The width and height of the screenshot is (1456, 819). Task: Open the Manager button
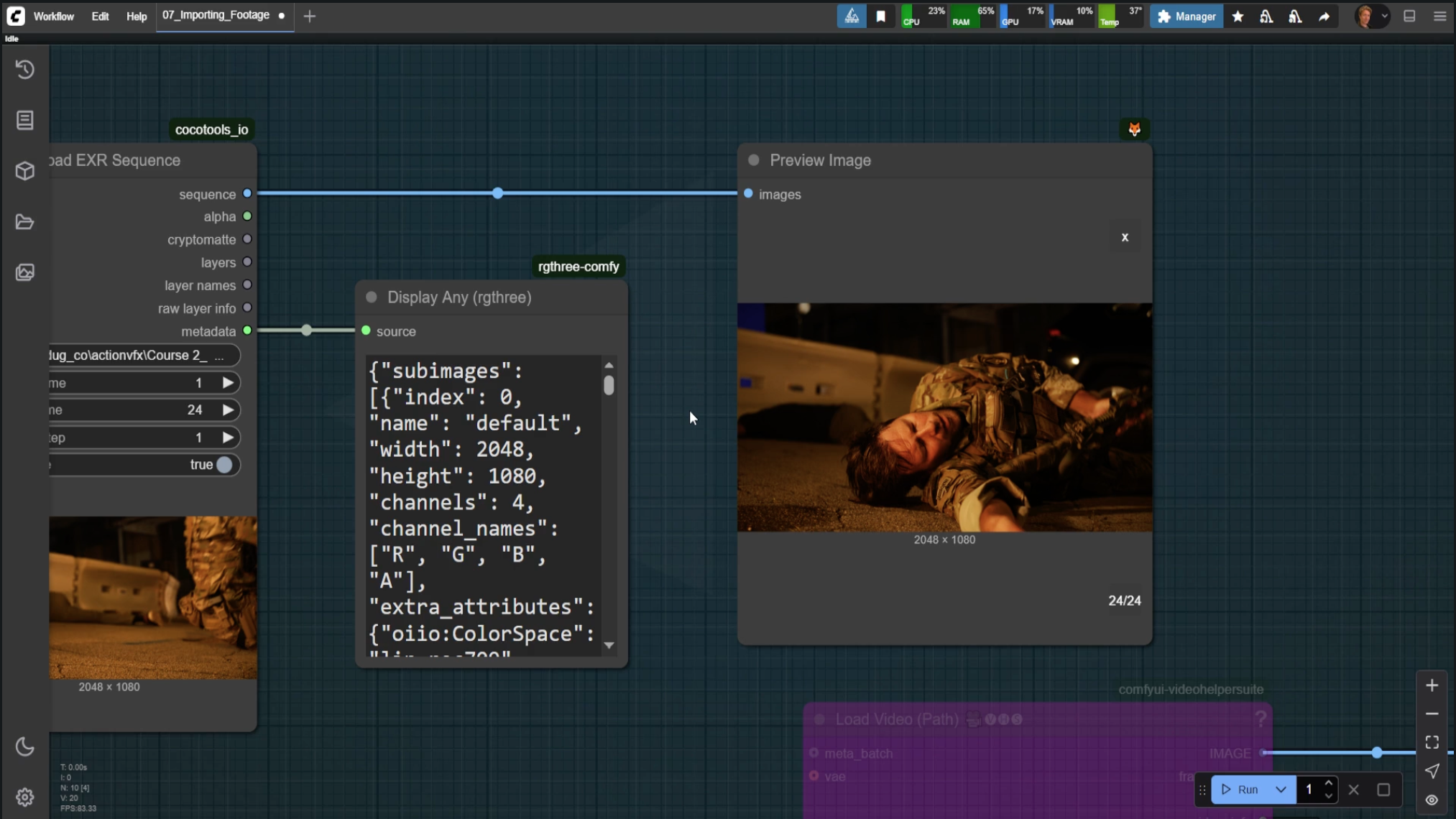pos(1187,16)
